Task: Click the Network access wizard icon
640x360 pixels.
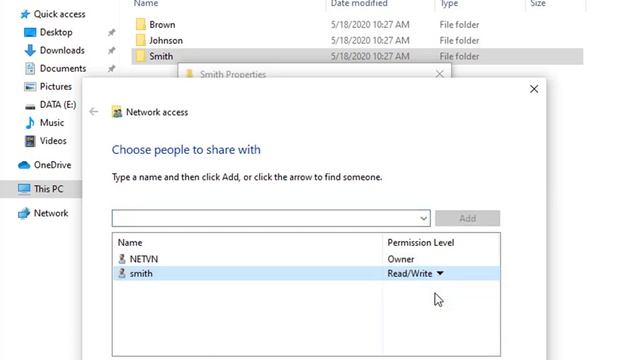Action: click(x=117, y=112)
